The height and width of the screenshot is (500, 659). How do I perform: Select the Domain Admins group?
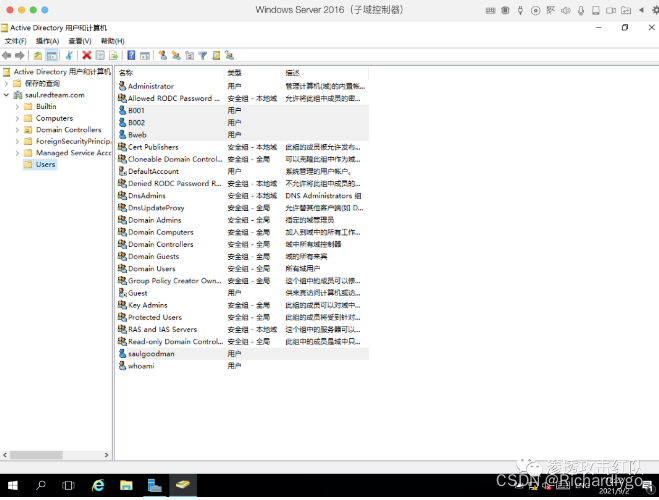coord(243,220)
